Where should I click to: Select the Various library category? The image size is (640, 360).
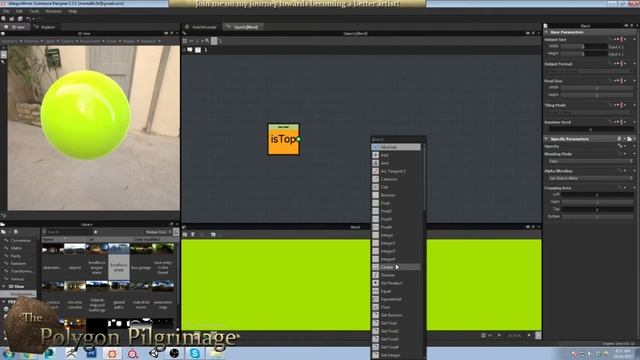pos(17,279)
